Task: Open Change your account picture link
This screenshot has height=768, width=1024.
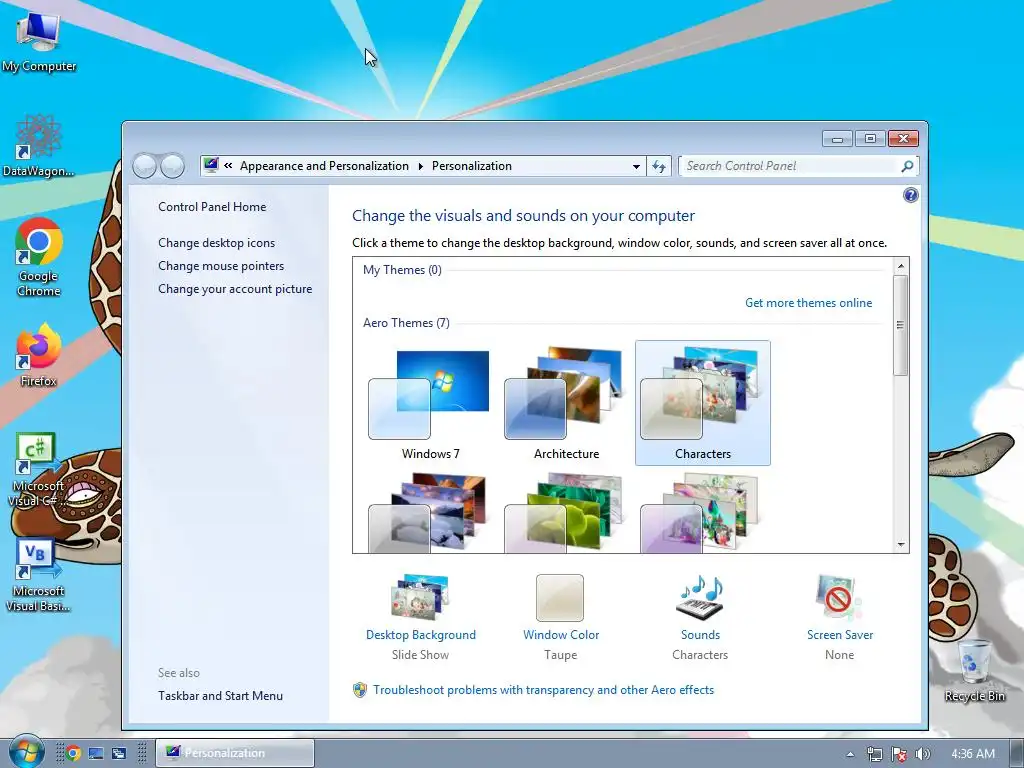Action: coord(235,289)
